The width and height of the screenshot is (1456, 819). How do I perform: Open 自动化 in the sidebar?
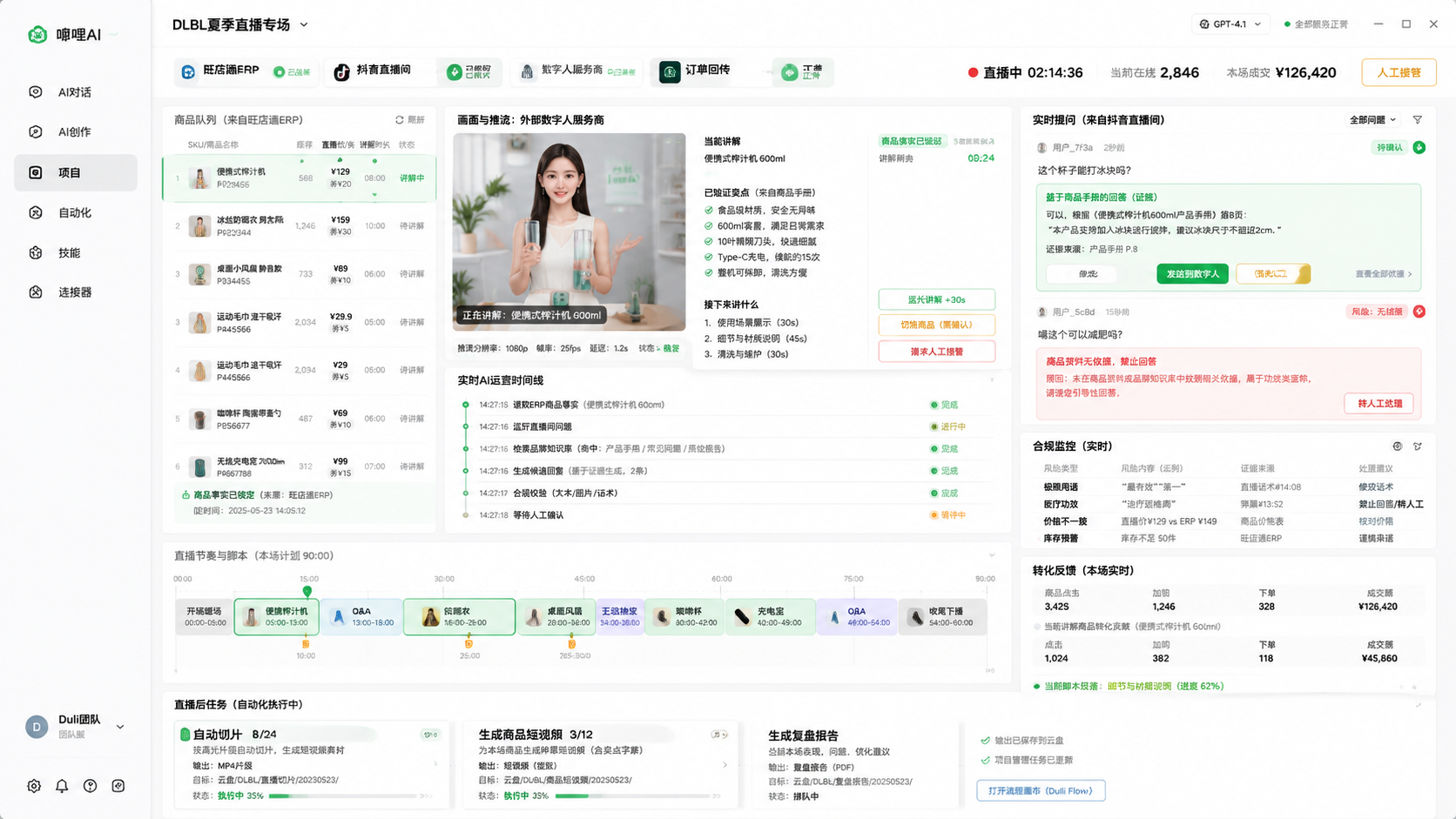(x=76, y=212)
